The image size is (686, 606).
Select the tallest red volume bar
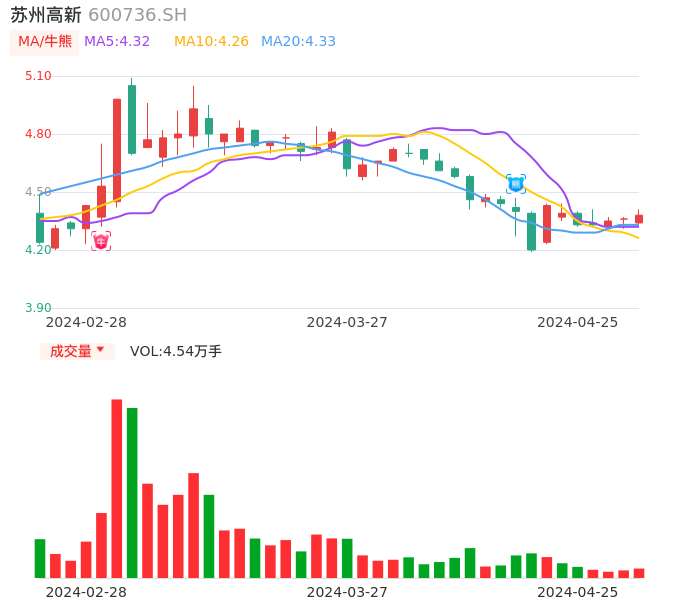pyautogui.click(x=117, y=488)
